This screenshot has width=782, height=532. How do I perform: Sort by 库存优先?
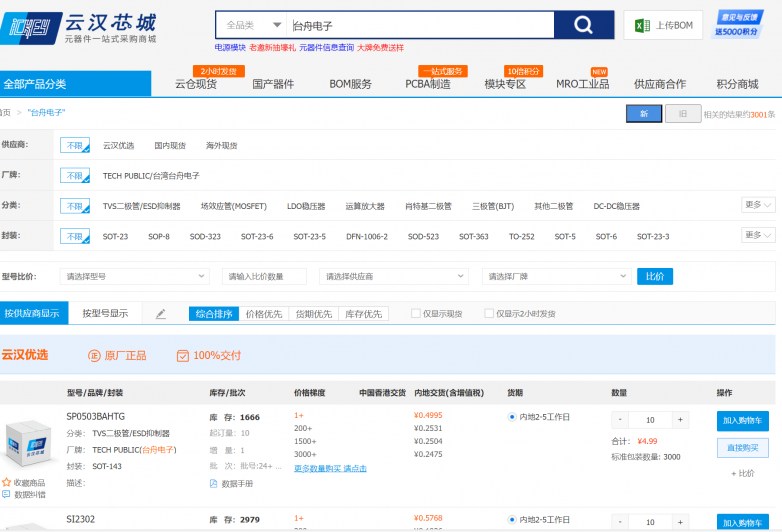click(364, 314)
